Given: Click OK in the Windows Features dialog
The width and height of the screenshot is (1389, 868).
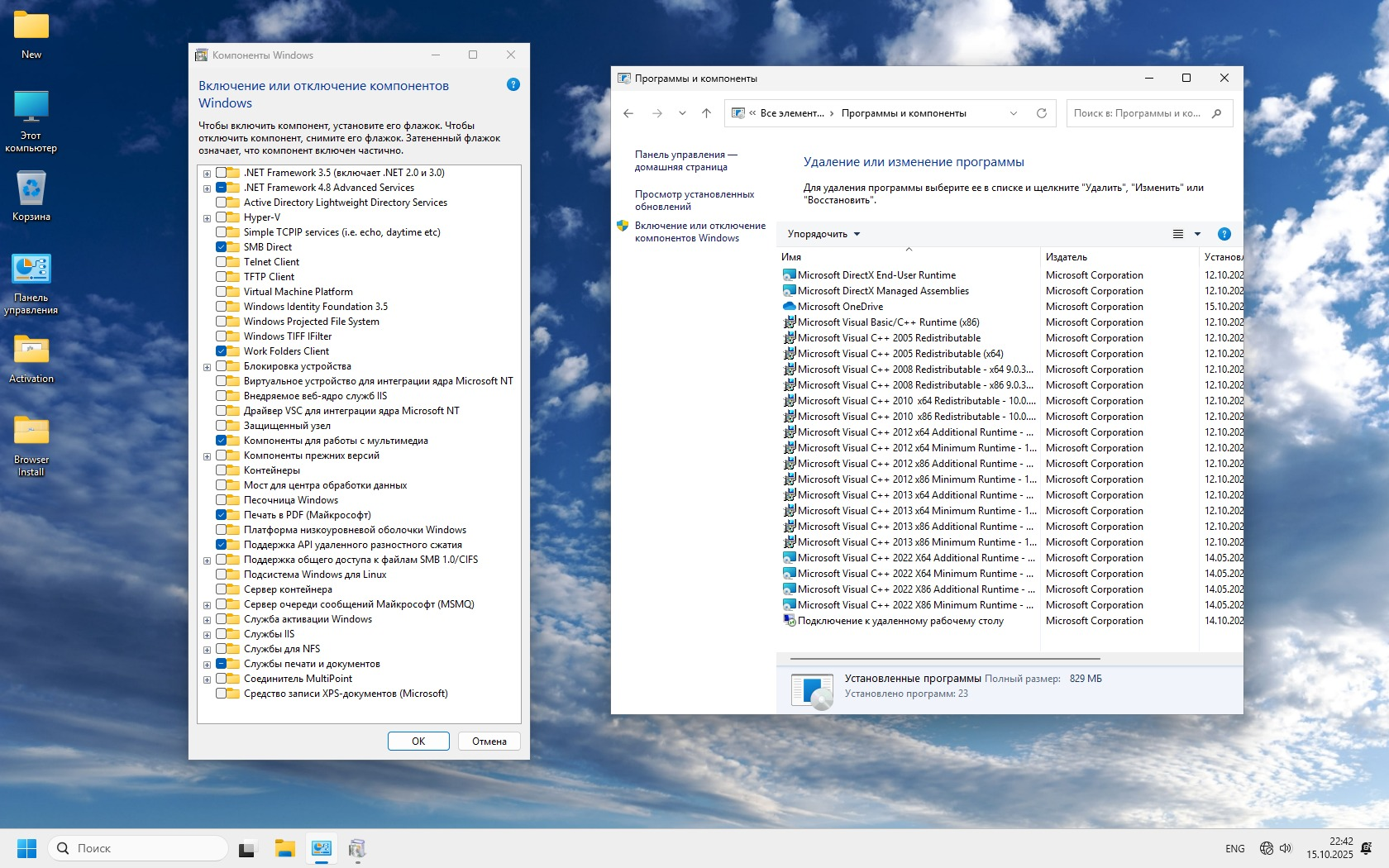Looking at the screenshot, I should [418, 742].
